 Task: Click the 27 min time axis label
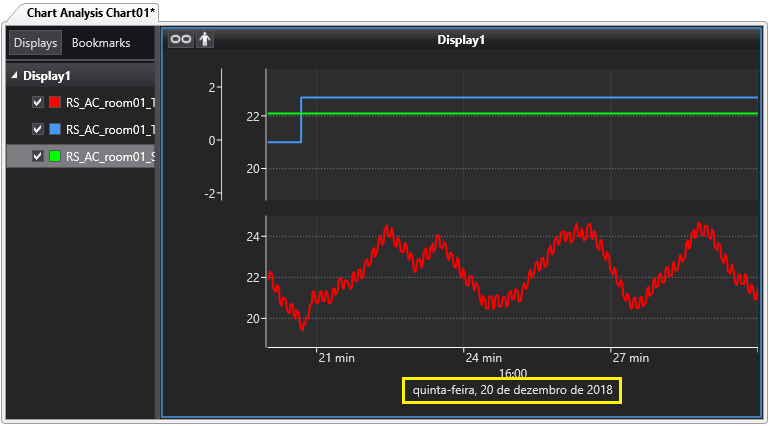pyautogui.click(x=630, y=357)
